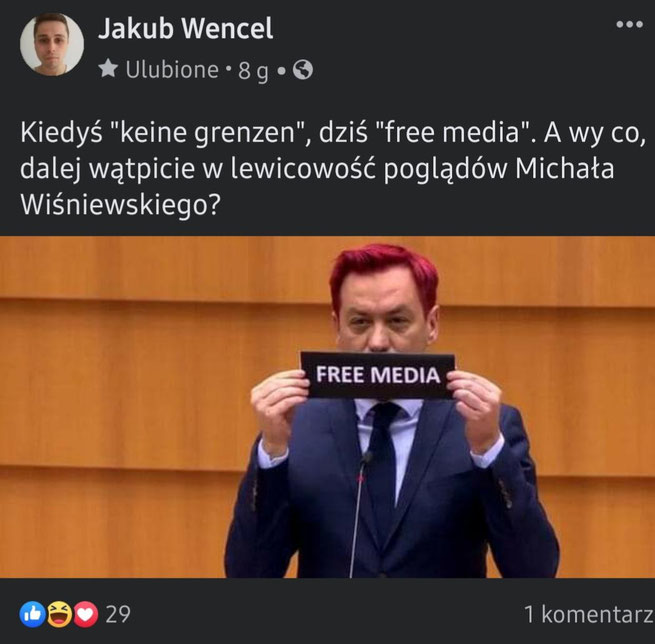Viewport: 655px width, 644px height.
Task: Click the man's dark tie in photo
Action: [x=382, y=459]
